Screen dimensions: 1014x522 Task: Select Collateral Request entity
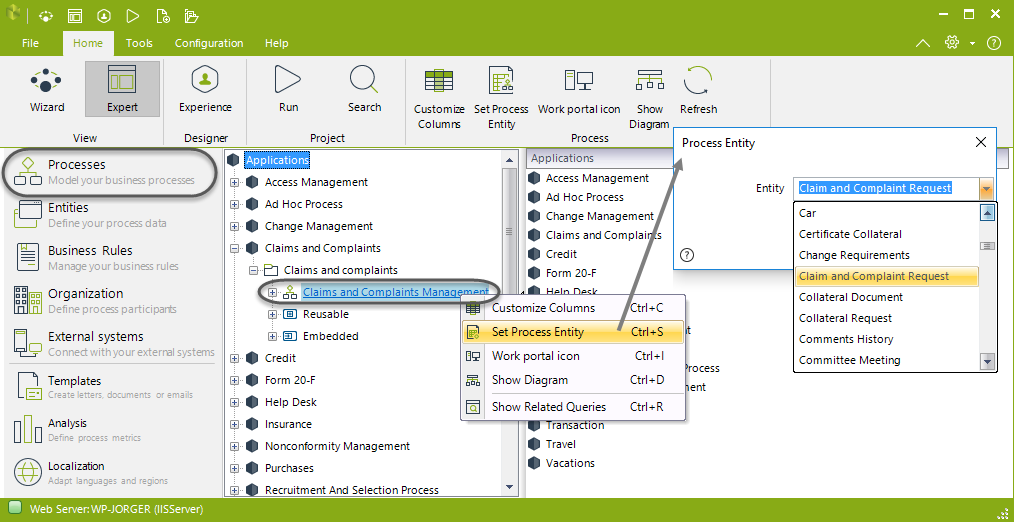point(886,318)
